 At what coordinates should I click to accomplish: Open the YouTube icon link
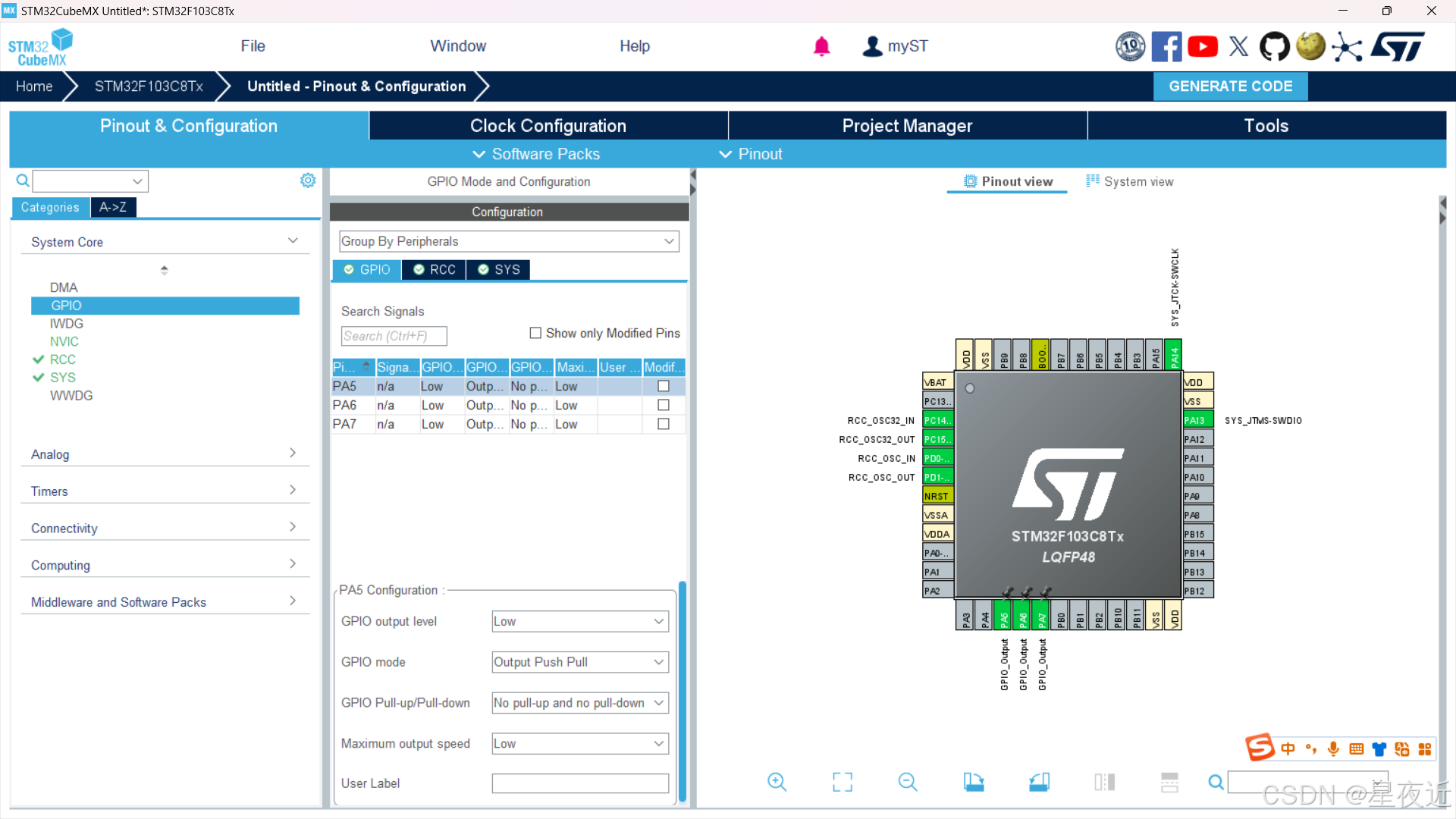click(x=1202, y=46)
